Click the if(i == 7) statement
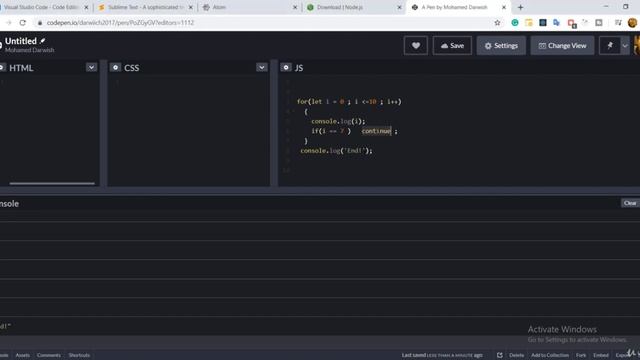 (x=331, y=131)
